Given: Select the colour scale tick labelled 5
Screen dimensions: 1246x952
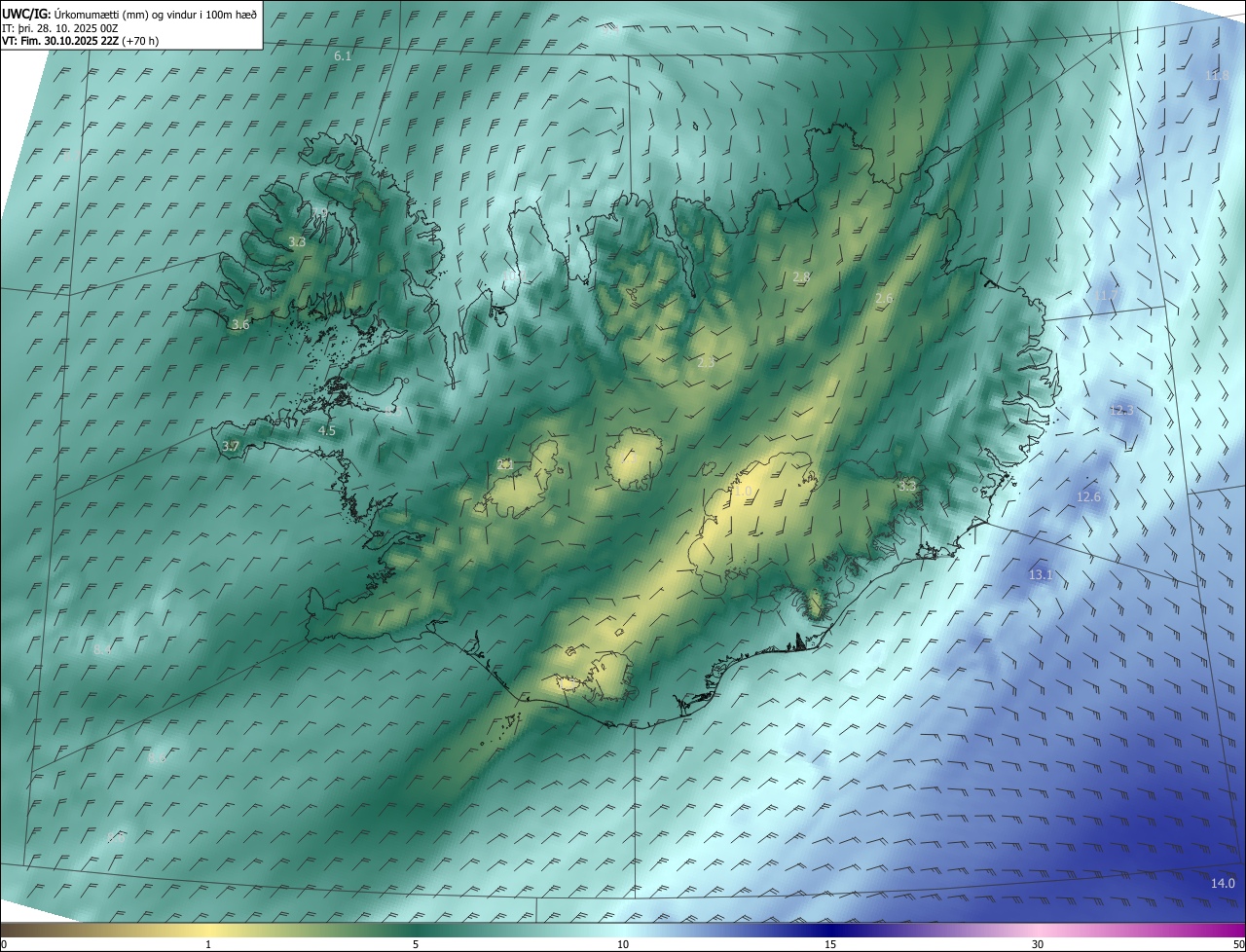Looking at the screenshot, I should (416, 945).
